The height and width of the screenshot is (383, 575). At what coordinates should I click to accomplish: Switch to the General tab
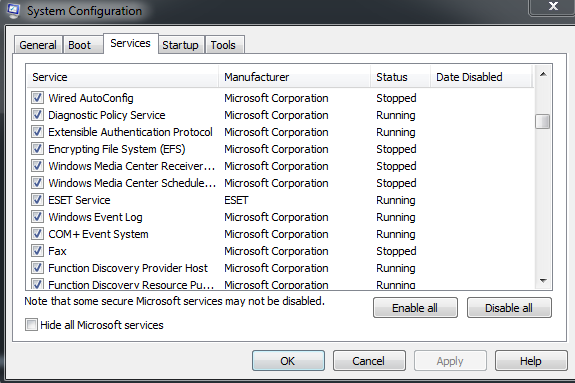click(38, 45)
